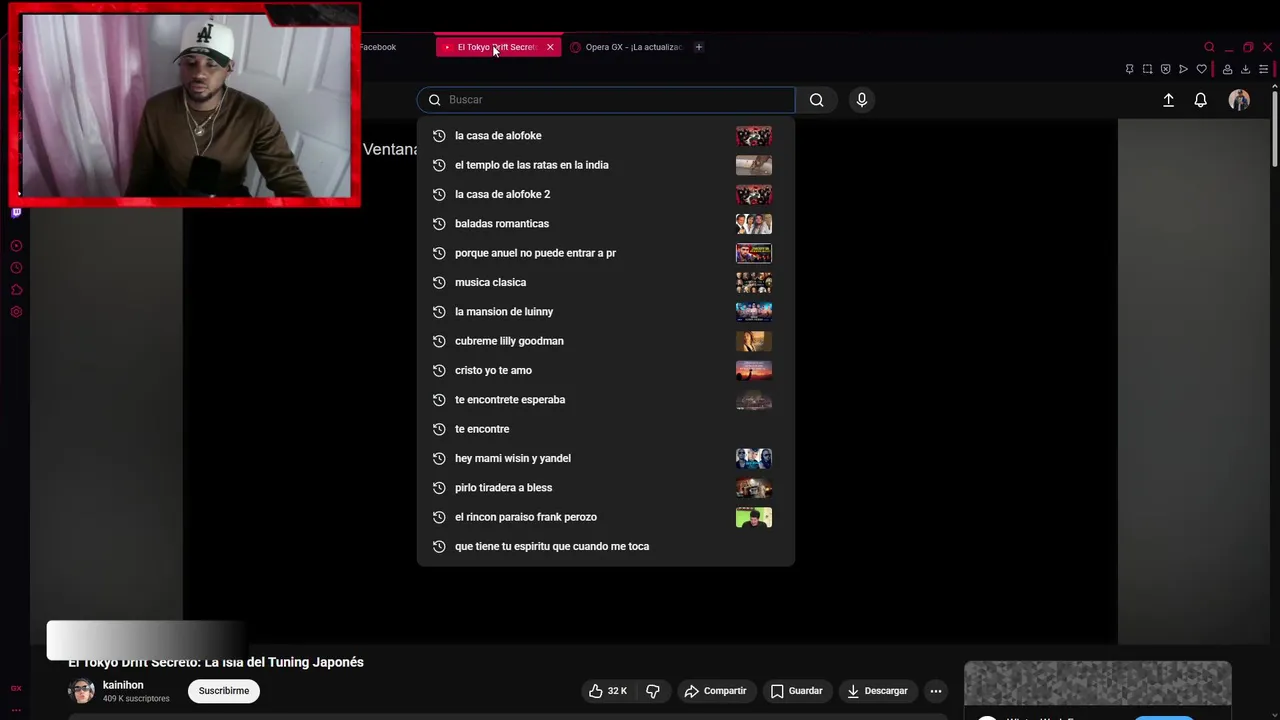Screen dimensions: 1280x720
Task: Pick 'que tiene tu espiritu que cuando me toca'
Action: (606, 546)
